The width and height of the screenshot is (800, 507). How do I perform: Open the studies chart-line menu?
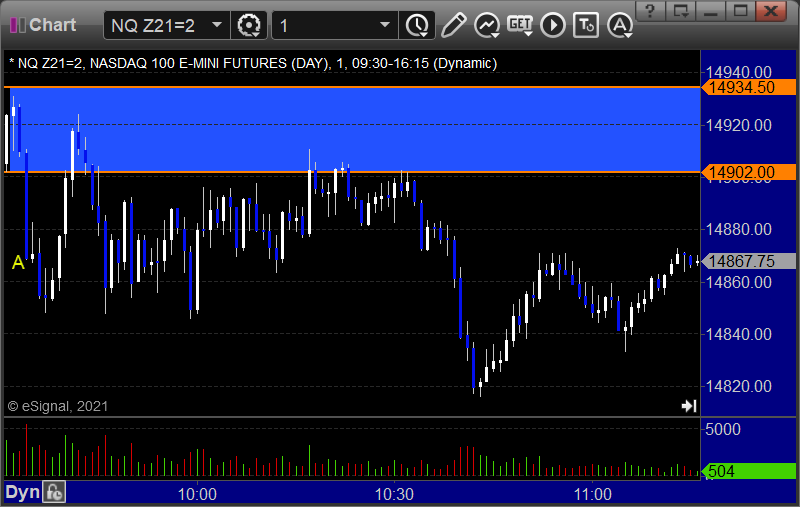click(487, 25)
